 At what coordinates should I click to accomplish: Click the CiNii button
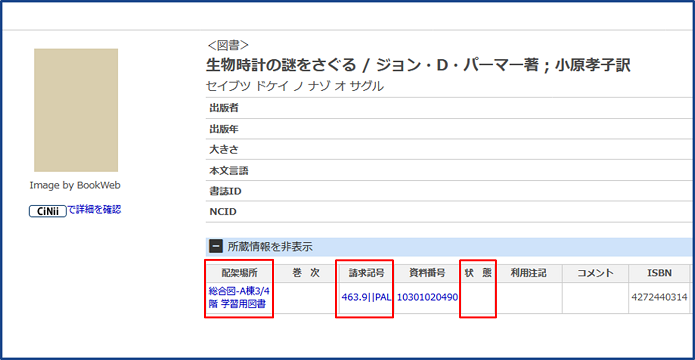tap(47, 211)
